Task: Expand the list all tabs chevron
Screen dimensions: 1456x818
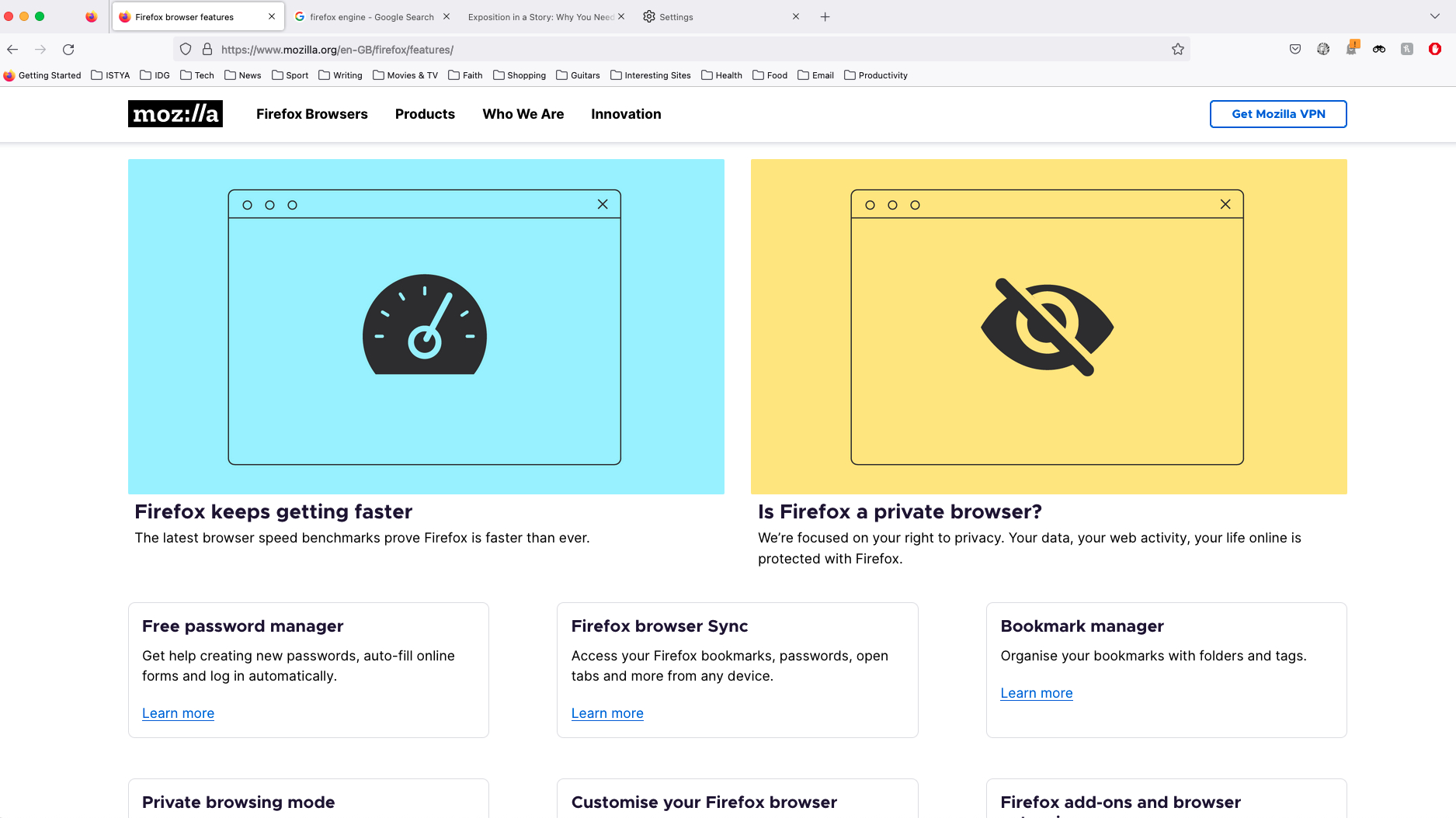Action: [1434, 17]
